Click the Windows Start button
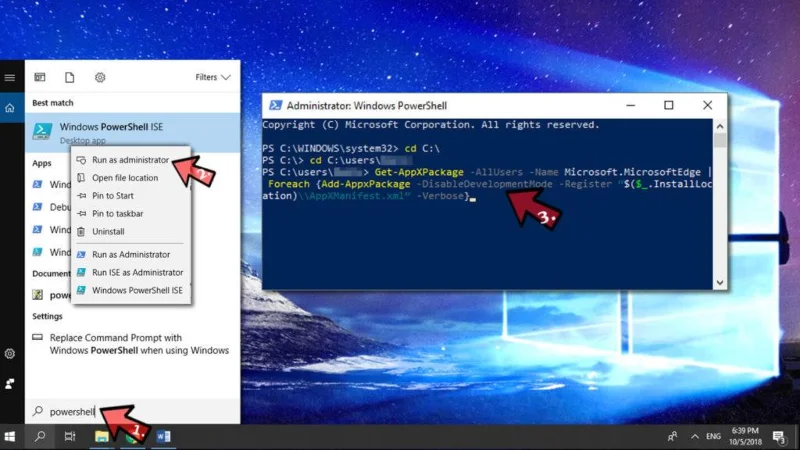This screenshot has width=800, height=450. pyautogui.click(x=10, y=437)
